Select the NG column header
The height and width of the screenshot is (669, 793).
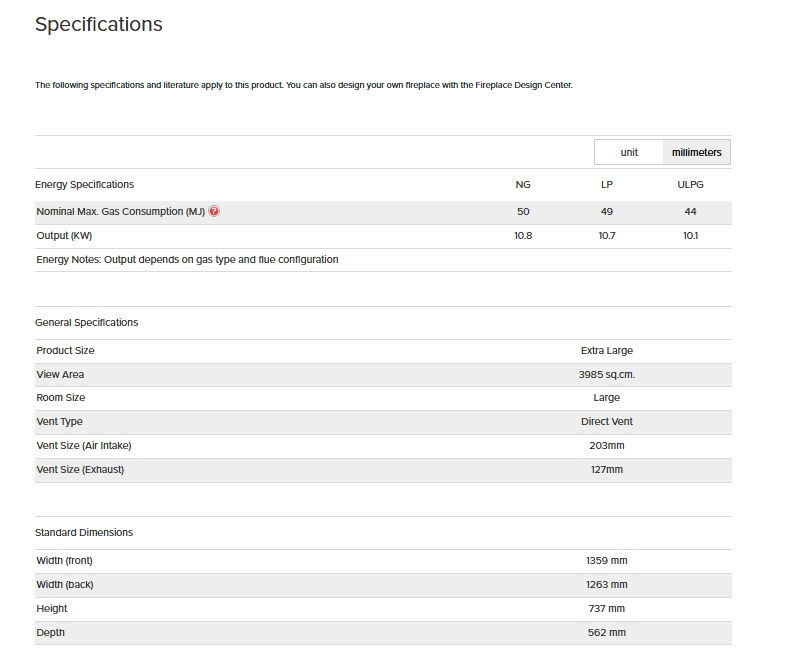523,185
